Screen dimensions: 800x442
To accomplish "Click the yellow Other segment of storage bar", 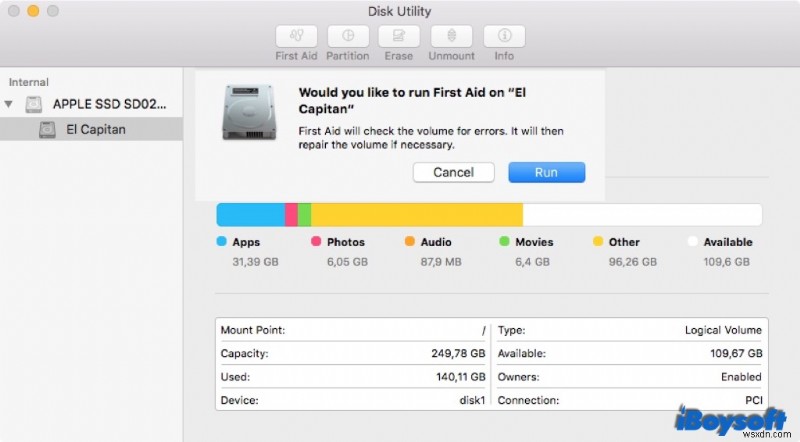I will (417, 214).
